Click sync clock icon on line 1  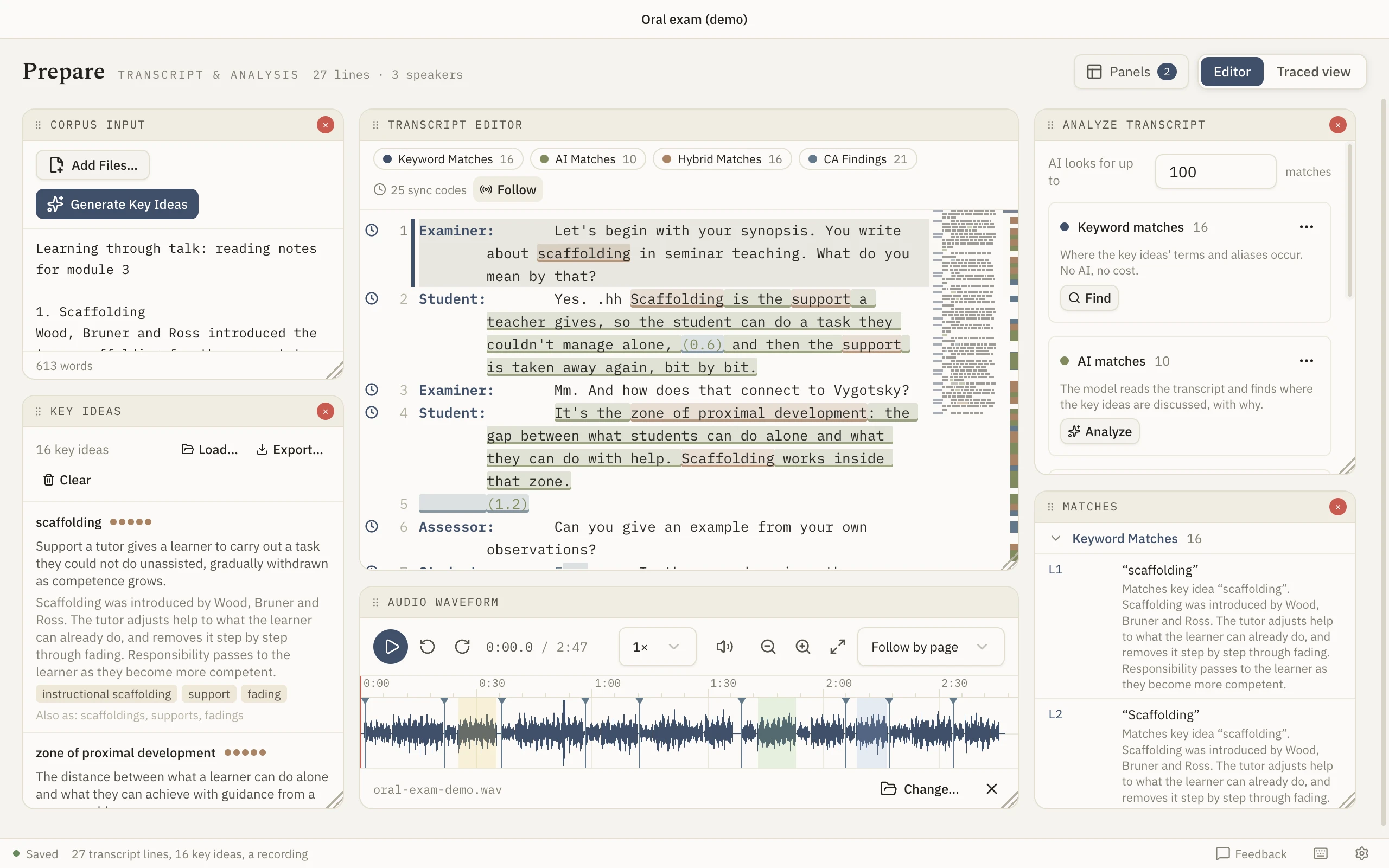click(x=372, y=230)
